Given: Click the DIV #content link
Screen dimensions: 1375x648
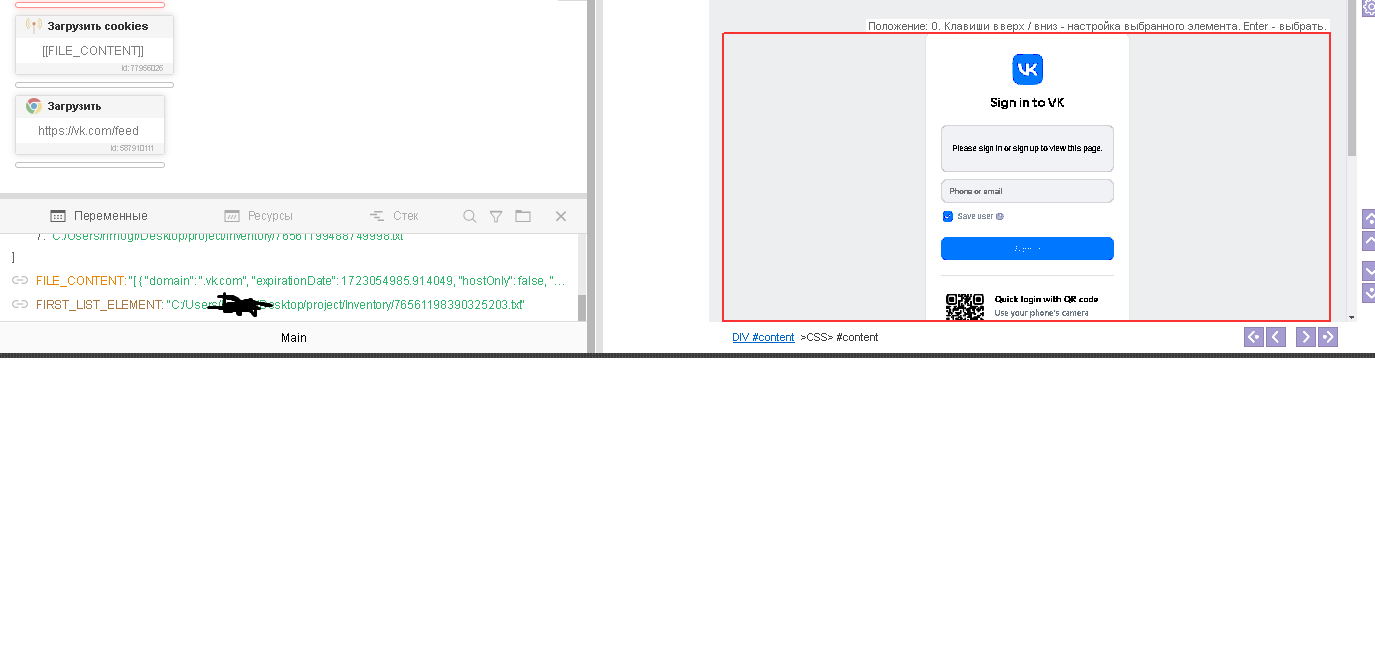Looking at the screenshot, I should click(763, 338).
